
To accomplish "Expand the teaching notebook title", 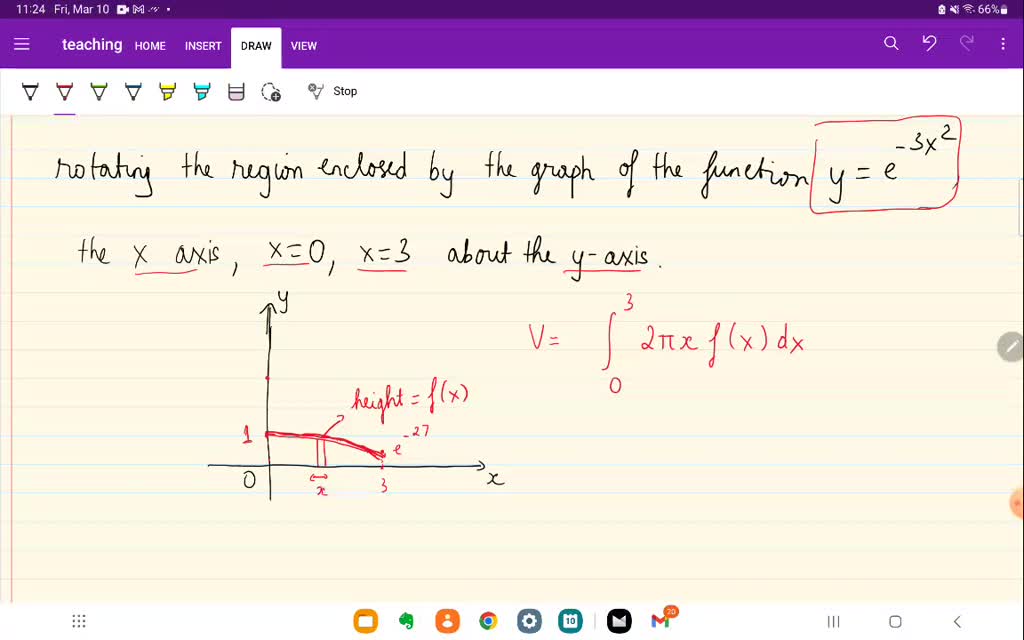I will coord(92,44).
